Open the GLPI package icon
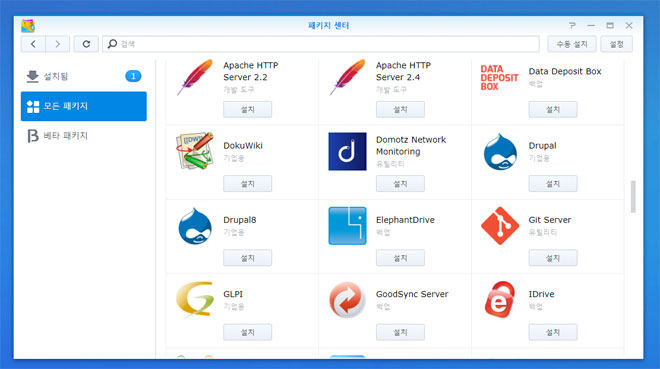This screenshot has width=660, height=369. click(194, 299)
